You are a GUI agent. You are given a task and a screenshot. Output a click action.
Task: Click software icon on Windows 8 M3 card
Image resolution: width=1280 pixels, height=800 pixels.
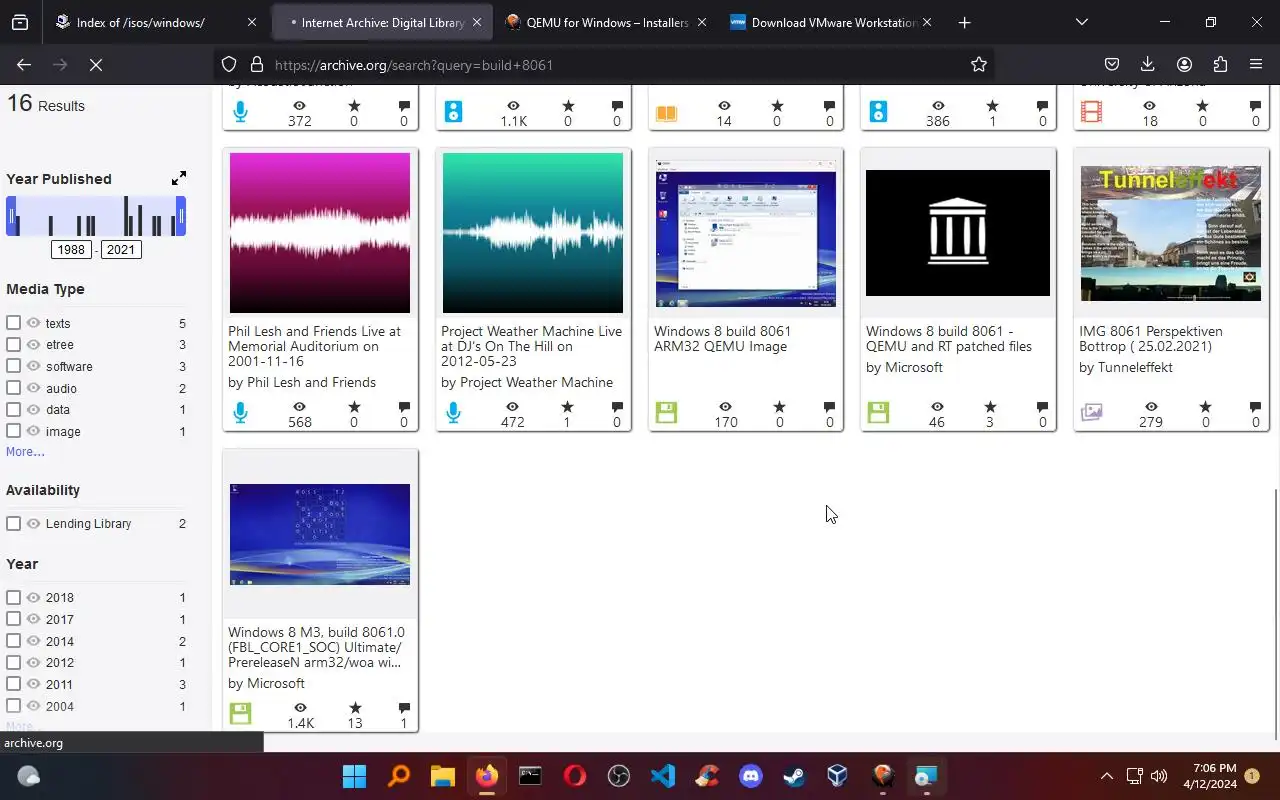tap(240, 713)
